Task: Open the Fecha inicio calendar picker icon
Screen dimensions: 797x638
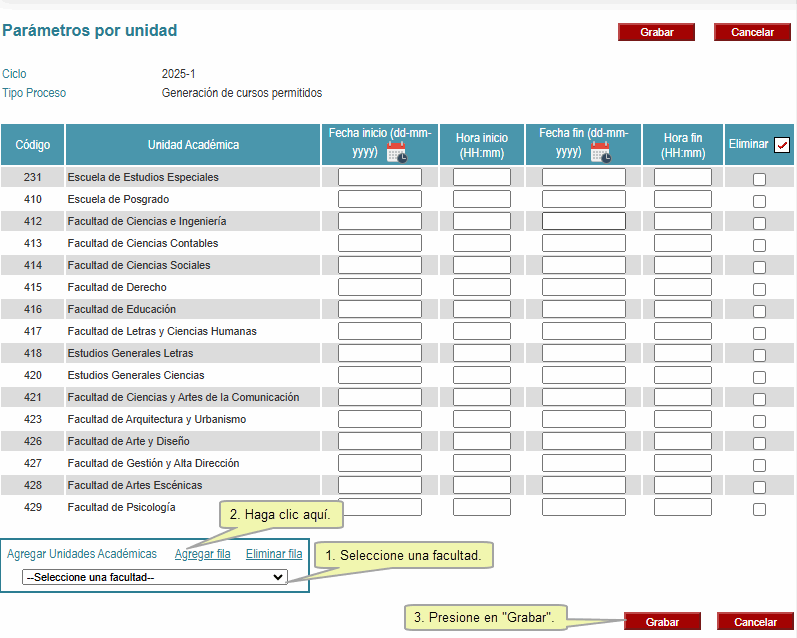Action: (397, 152)
